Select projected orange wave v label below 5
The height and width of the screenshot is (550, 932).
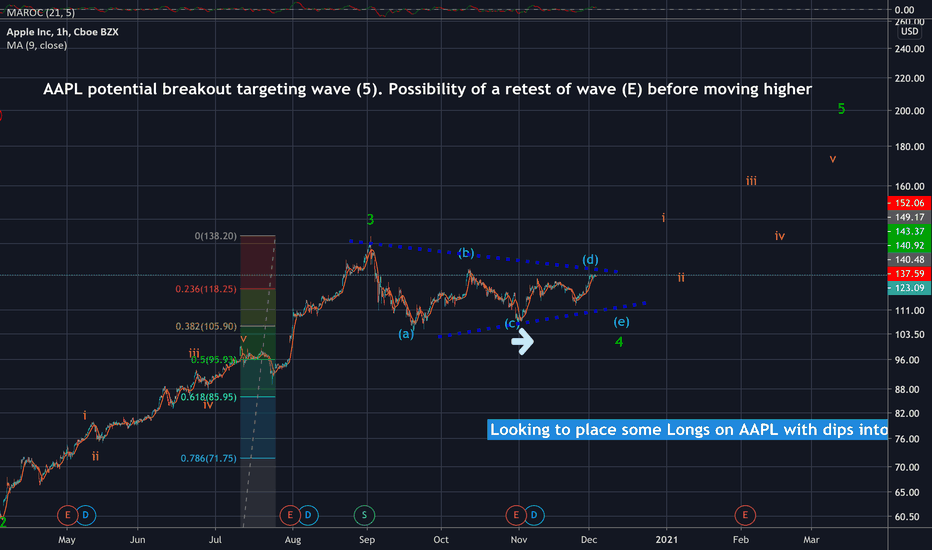(833, 159)
